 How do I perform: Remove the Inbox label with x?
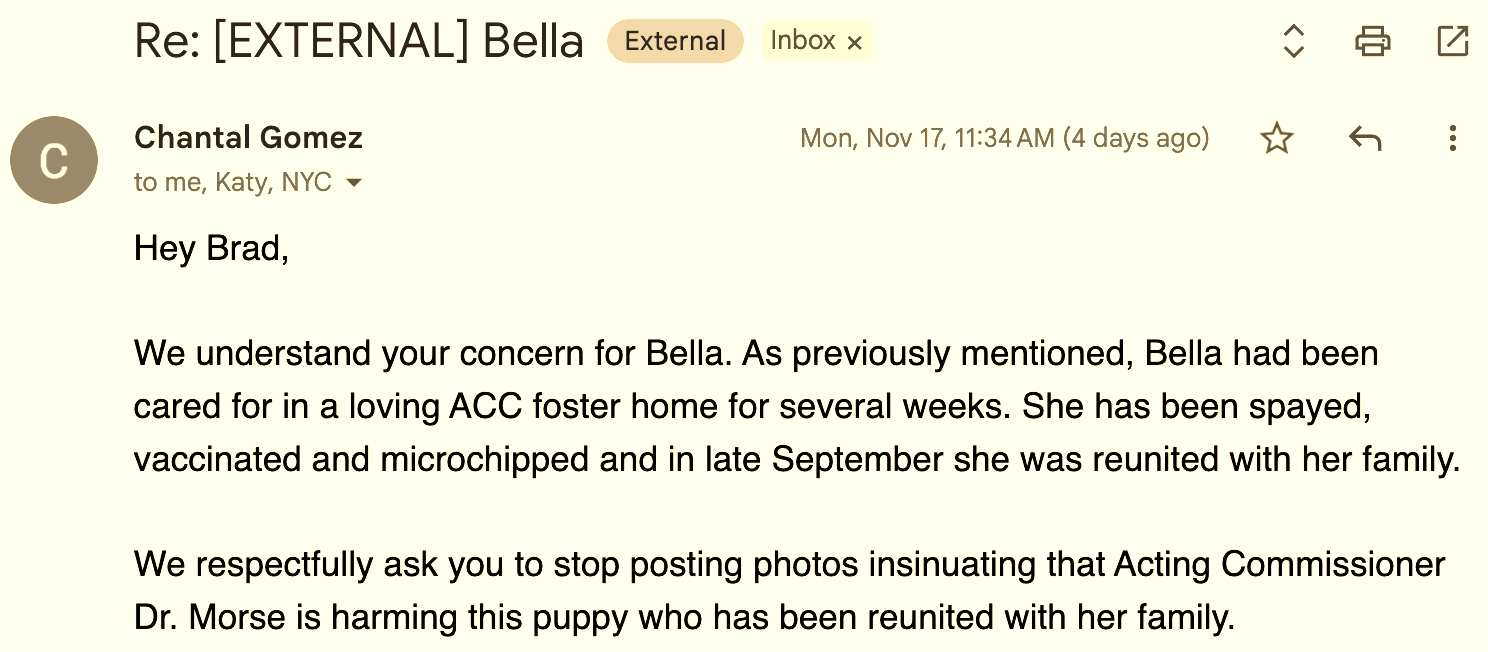[854, 42]
